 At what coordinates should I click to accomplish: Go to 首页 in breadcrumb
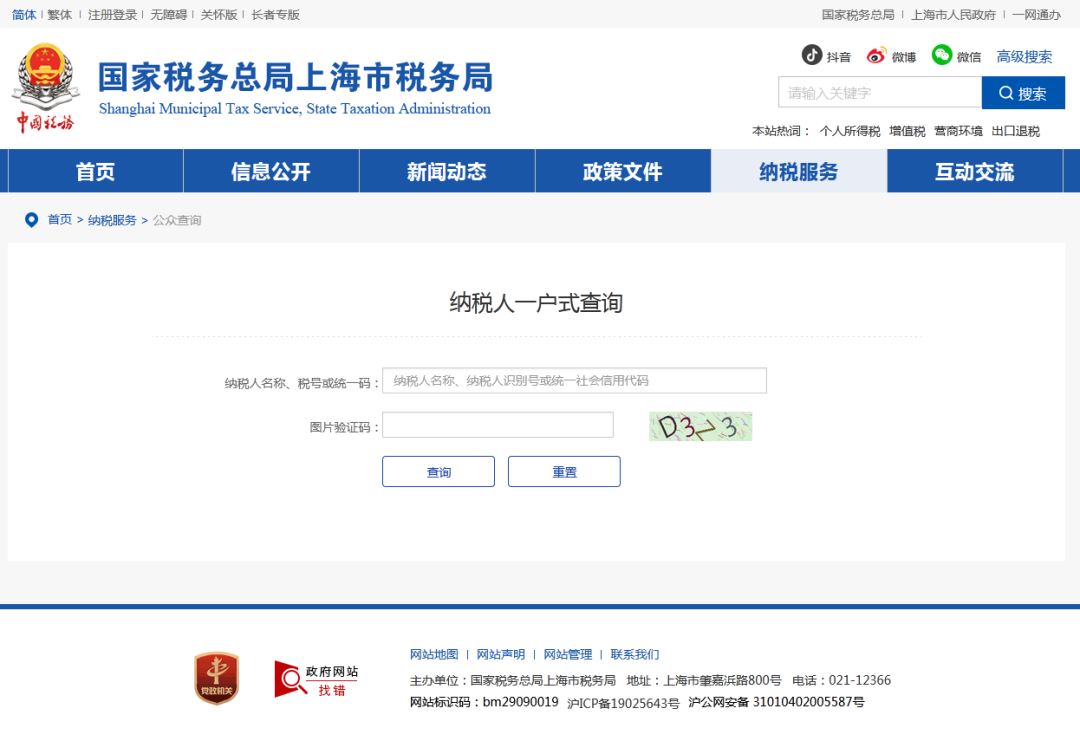60,220
